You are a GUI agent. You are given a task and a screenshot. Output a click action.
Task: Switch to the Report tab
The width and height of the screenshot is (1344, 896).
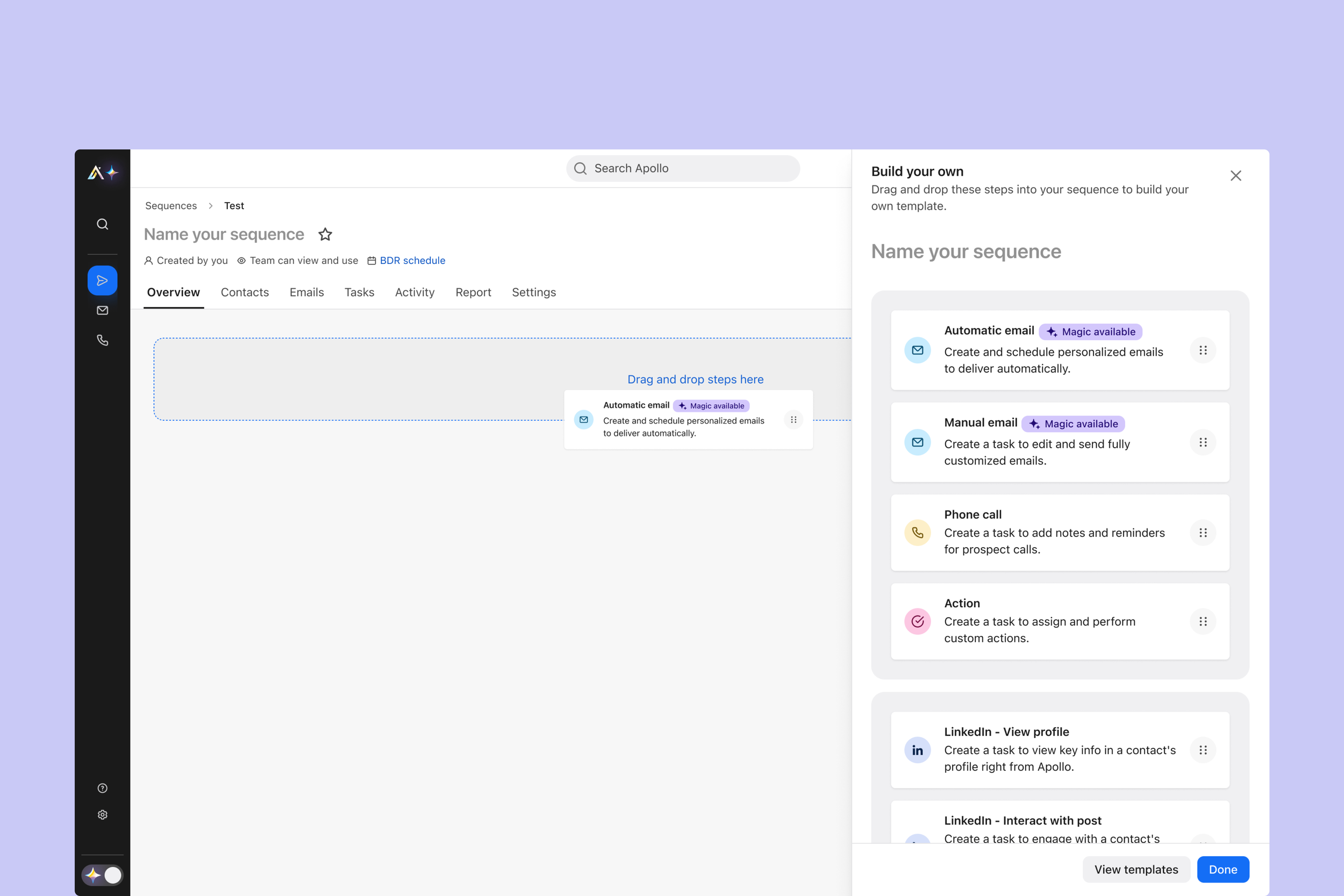tap(473, 292)
